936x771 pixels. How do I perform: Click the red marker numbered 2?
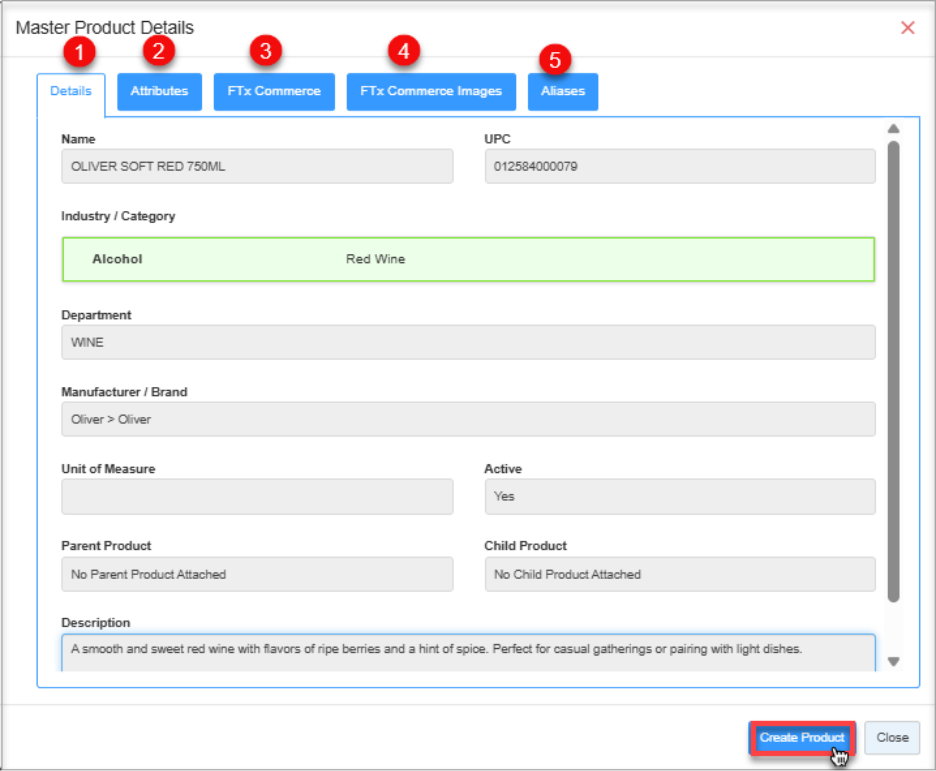pyautogui.click(x=157, y=49)
